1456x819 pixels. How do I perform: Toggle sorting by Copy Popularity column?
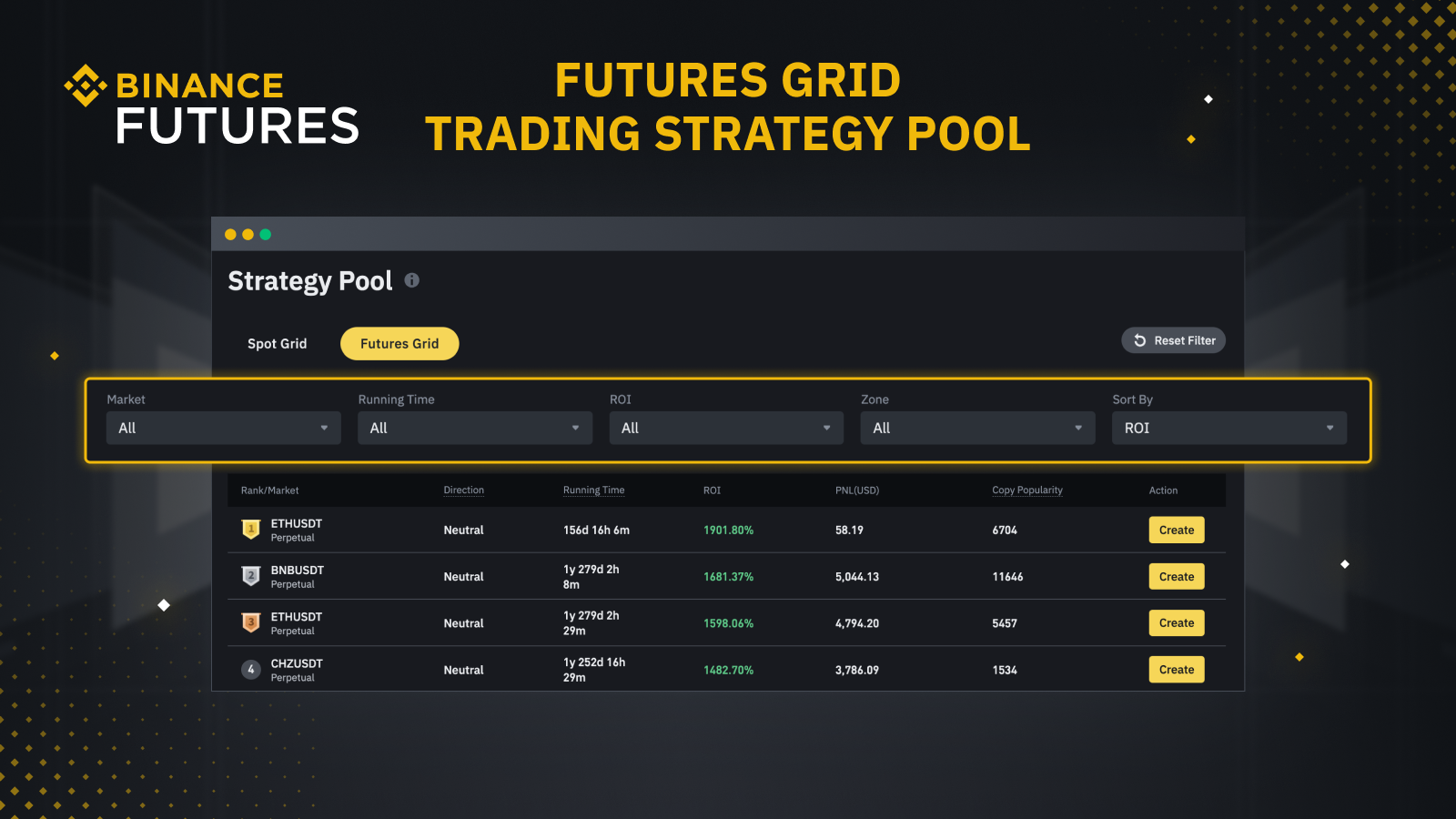(1027, 490)
